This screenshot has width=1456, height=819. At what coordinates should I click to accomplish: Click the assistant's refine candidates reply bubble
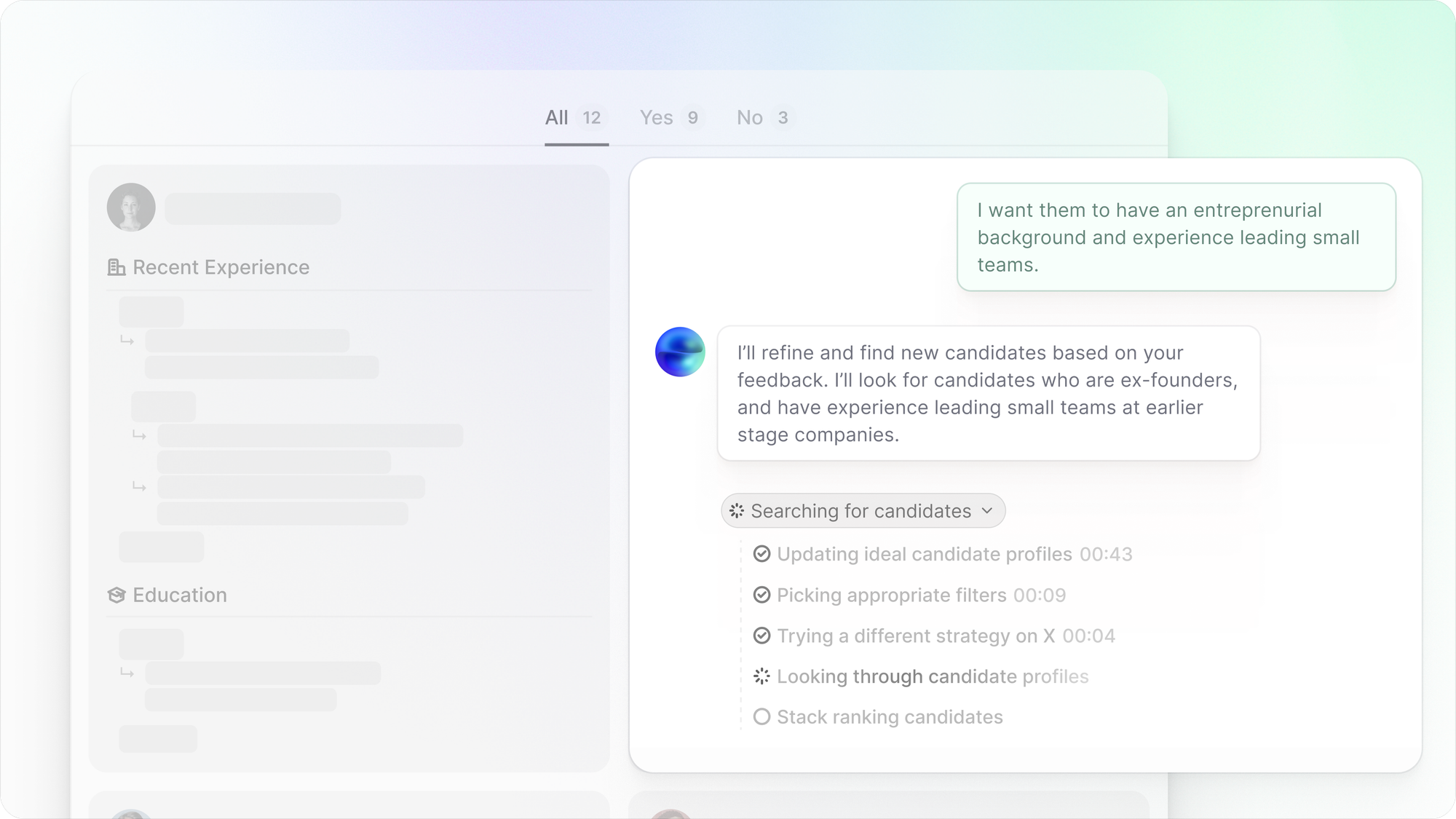click(988, 393)
